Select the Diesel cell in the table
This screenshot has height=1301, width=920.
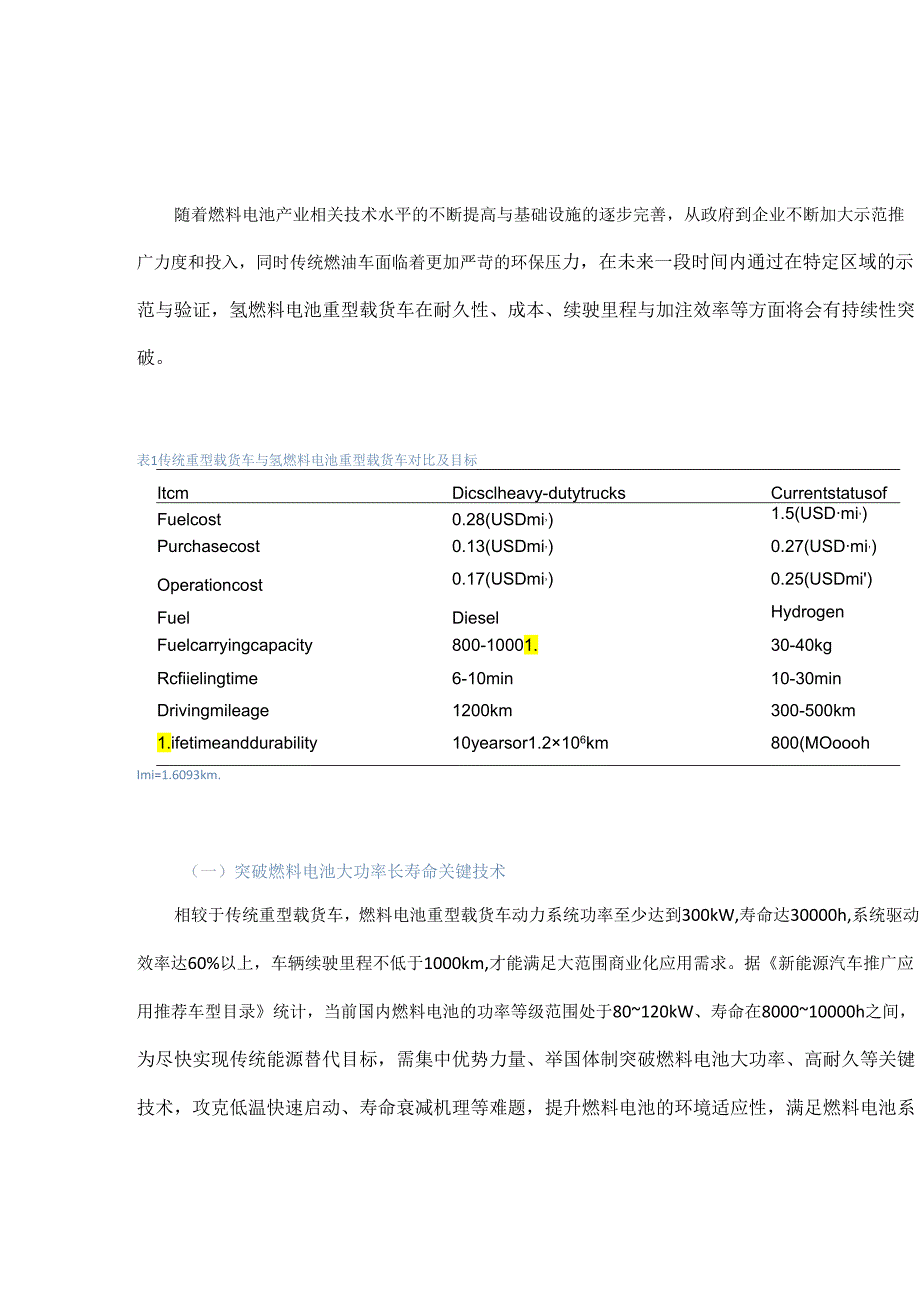[x=478, y=617]
